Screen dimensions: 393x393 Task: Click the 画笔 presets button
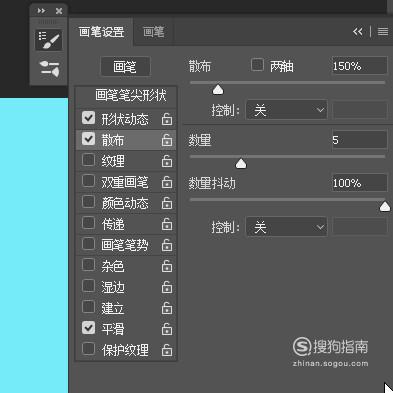click(x=125, y=67)
